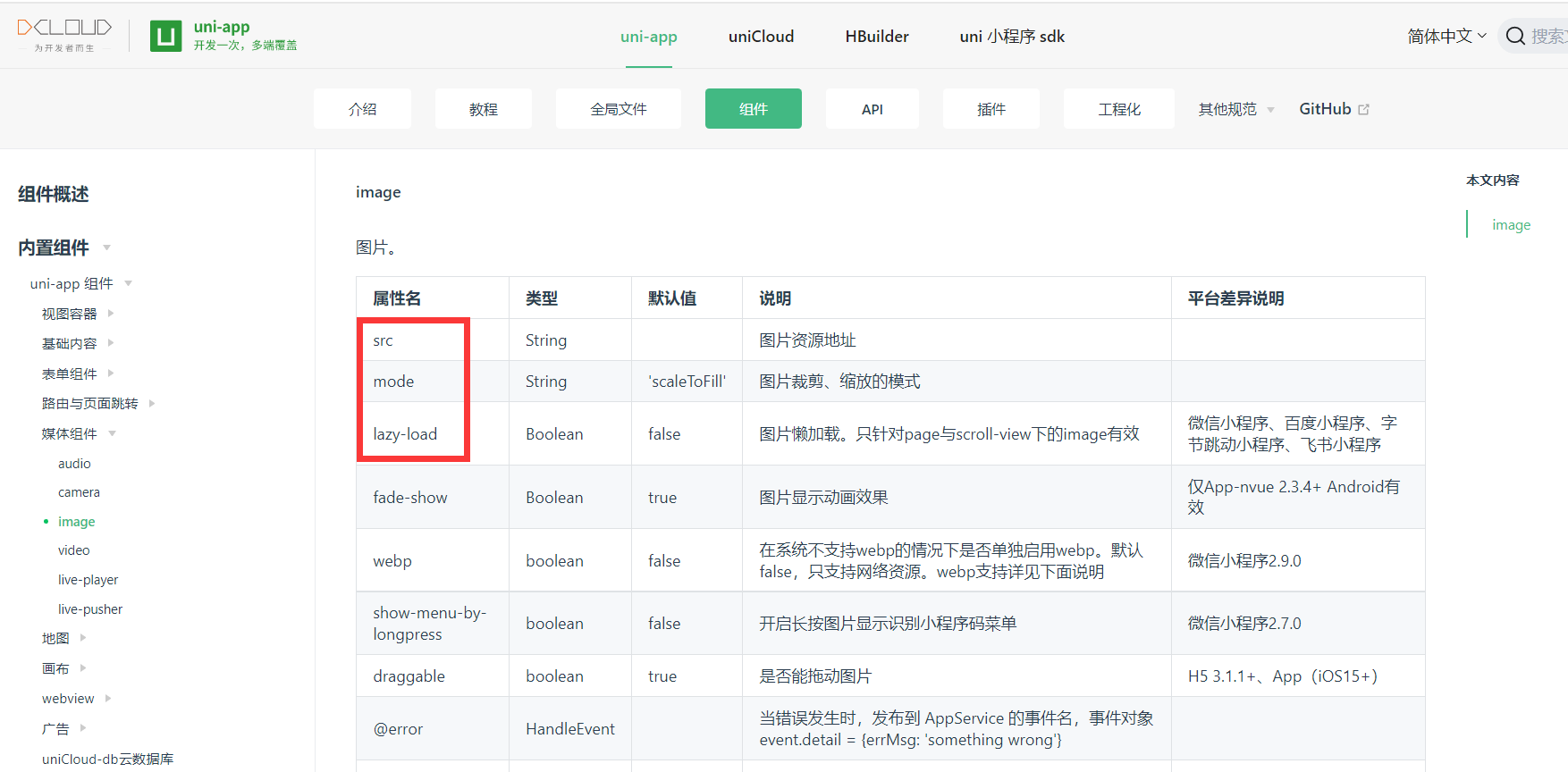Click the mode attribute cell
The width and height of the screenshot is (1568, 772).
(x=433, y=382)
